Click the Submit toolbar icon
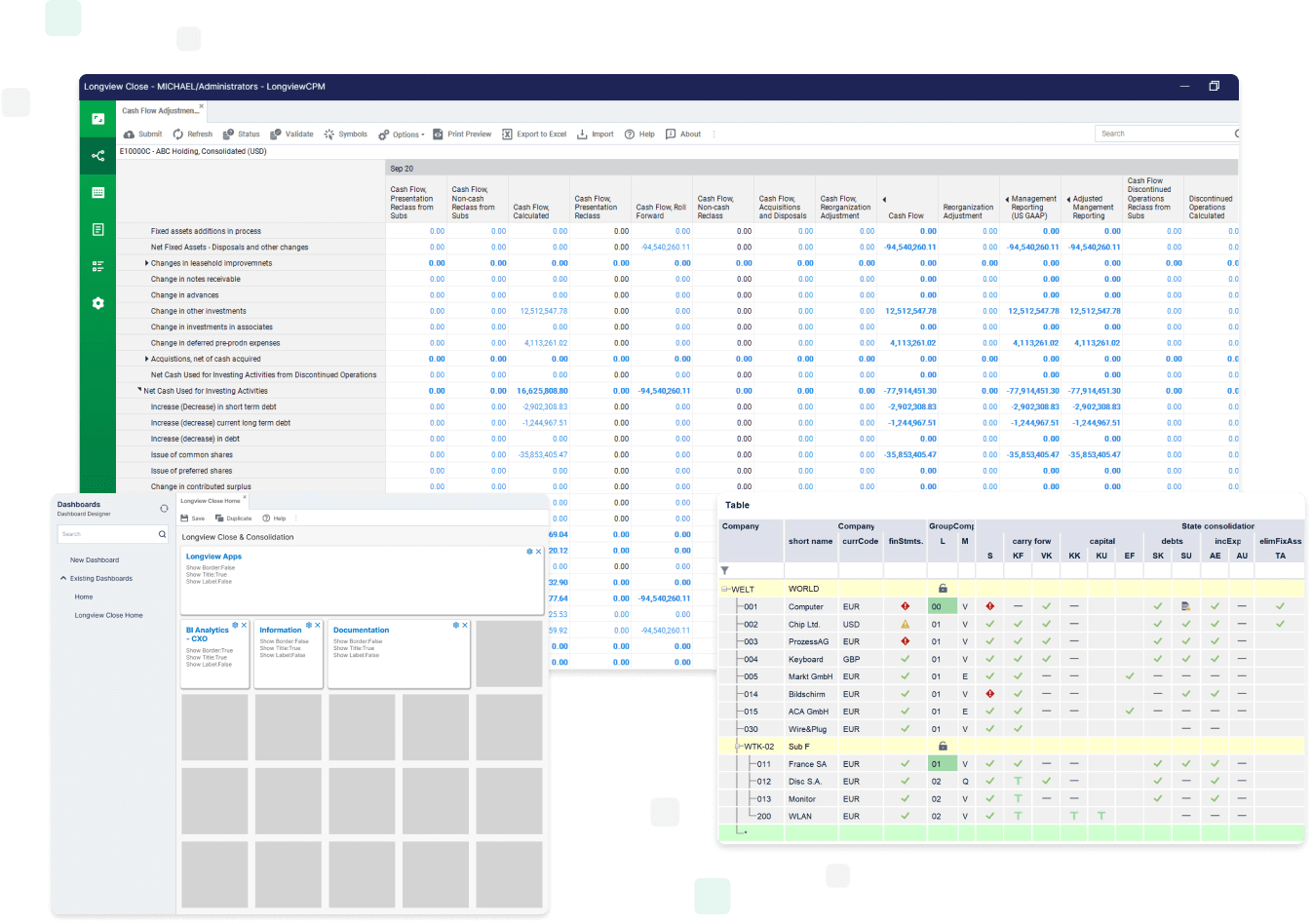The width and height of the screenshot is (1312, 924). click(x=130, y=135)
